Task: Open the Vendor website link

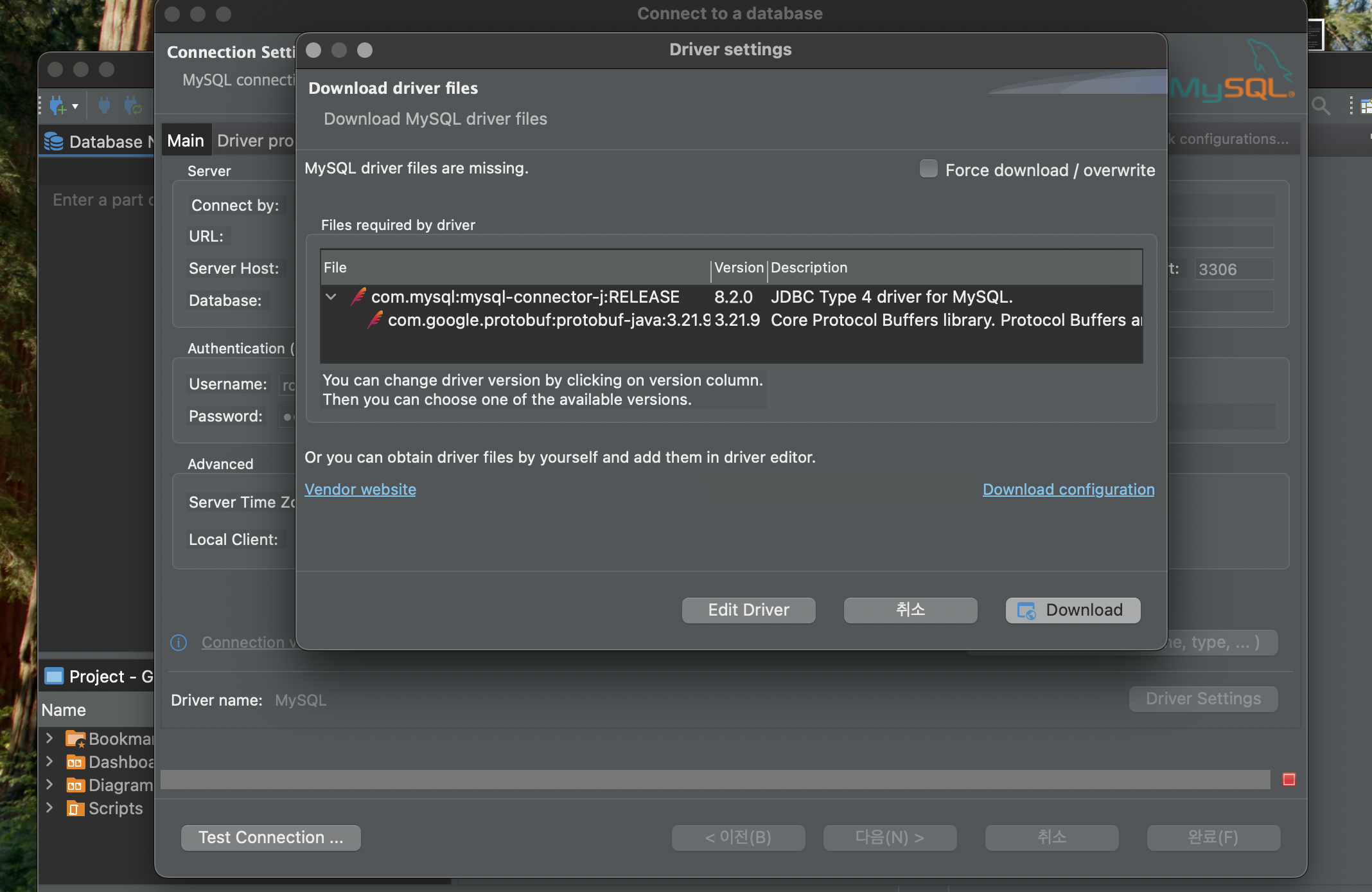Action: [360, 490]
